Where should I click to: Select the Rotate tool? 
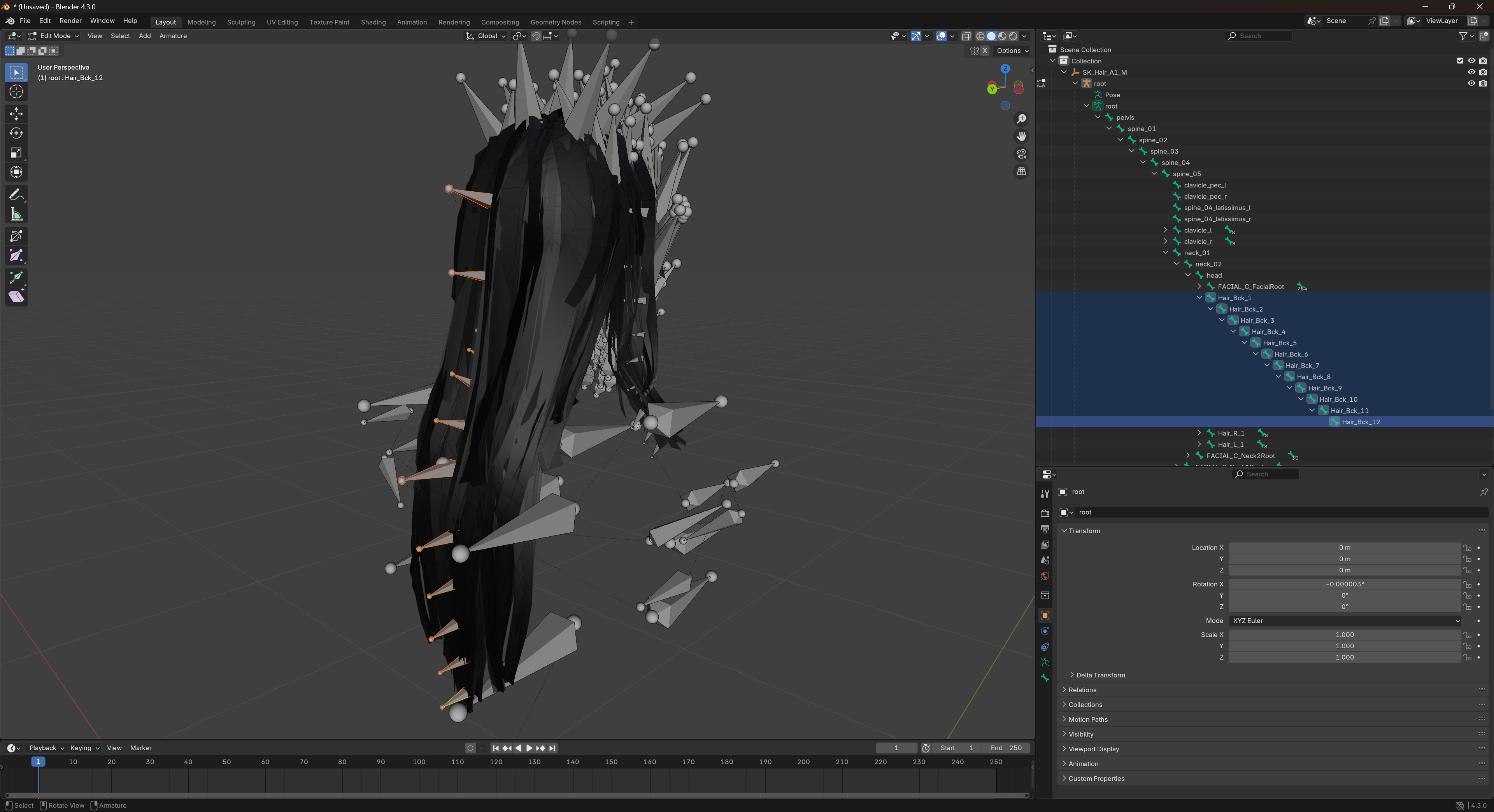(x=16, y=133)
